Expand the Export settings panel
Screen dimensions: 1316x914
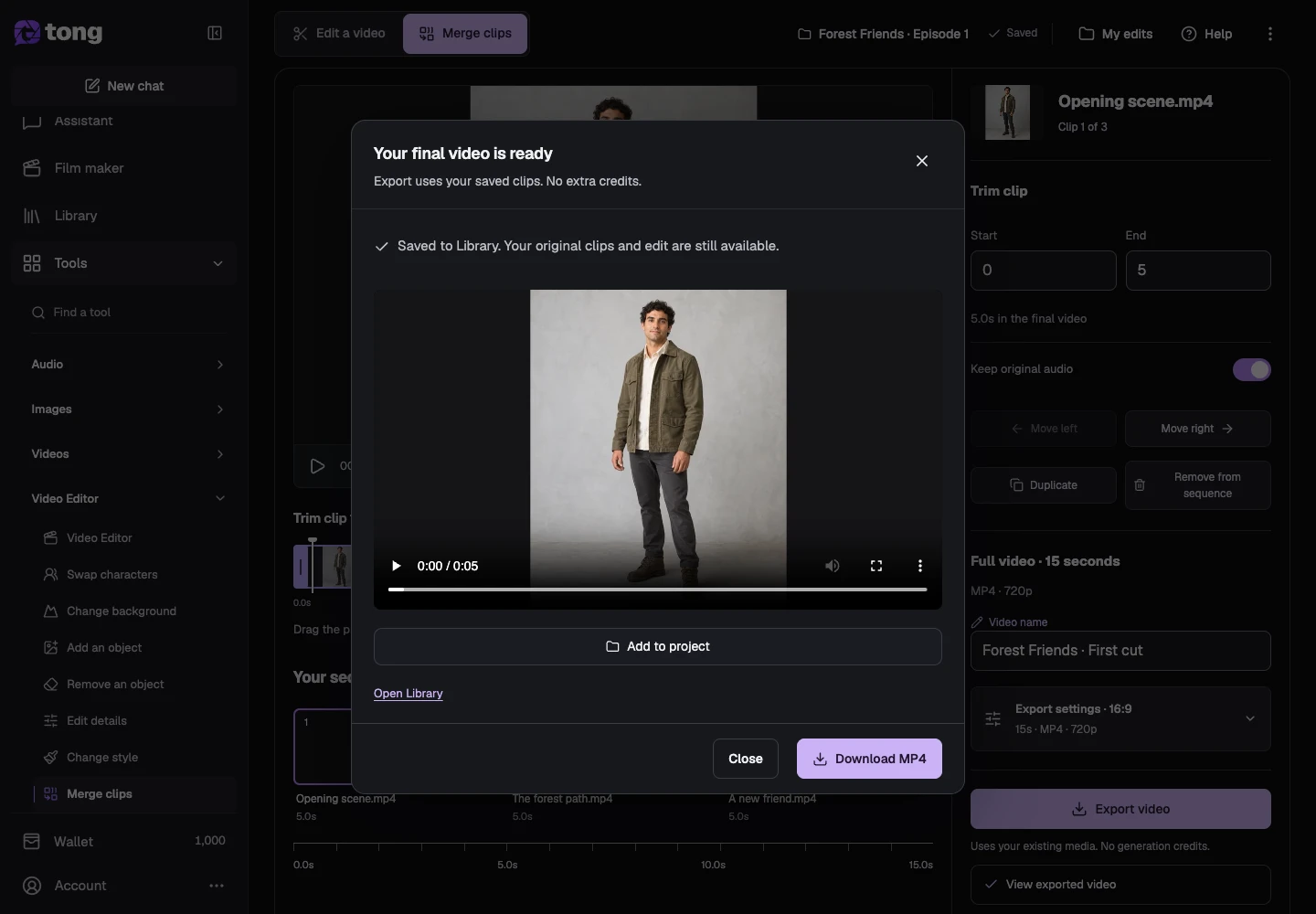tap(1120, 718)
